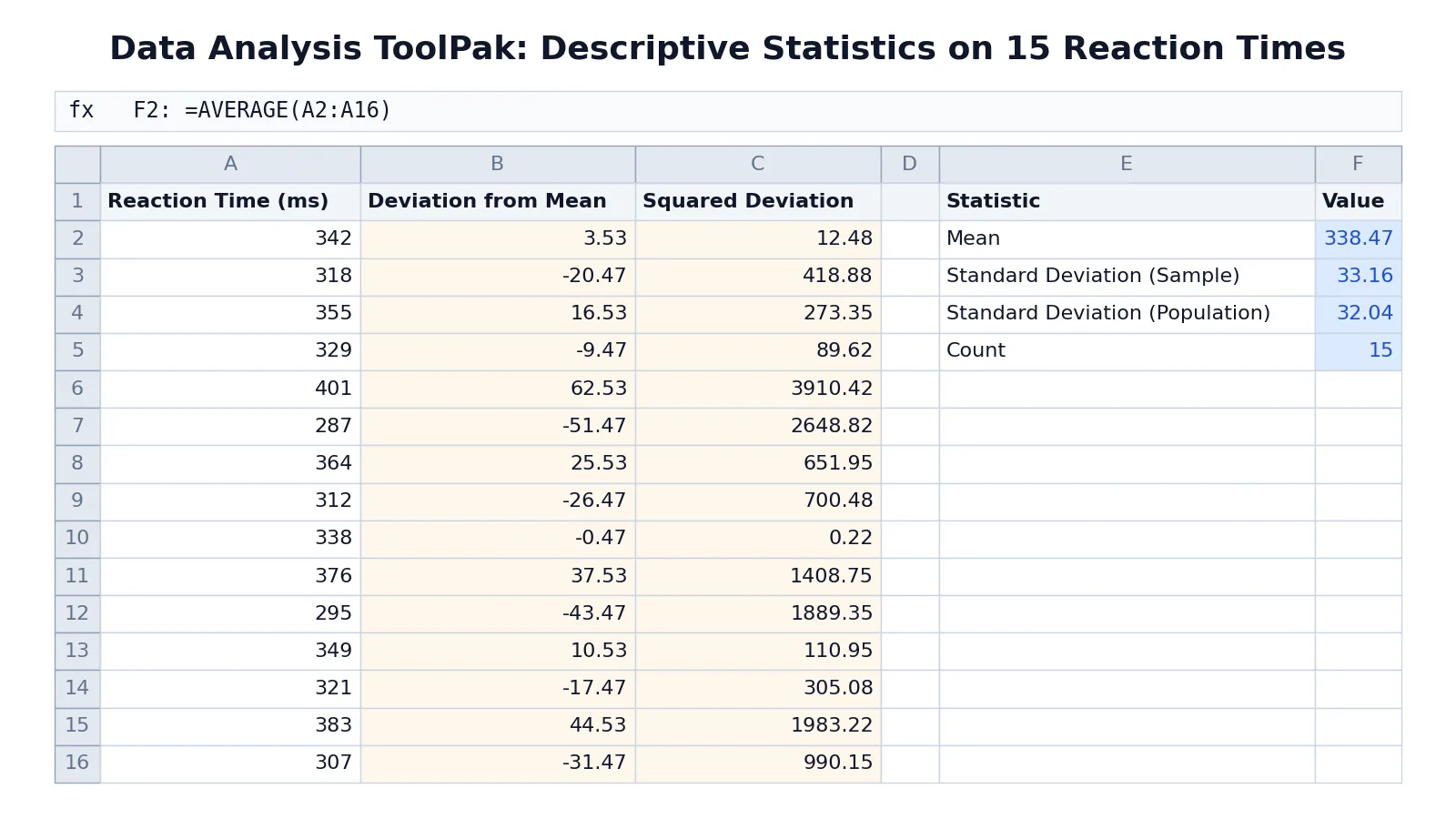Viewport: 1456px width, 819px height.
Task: Select column D header
Action: [910, 165]
